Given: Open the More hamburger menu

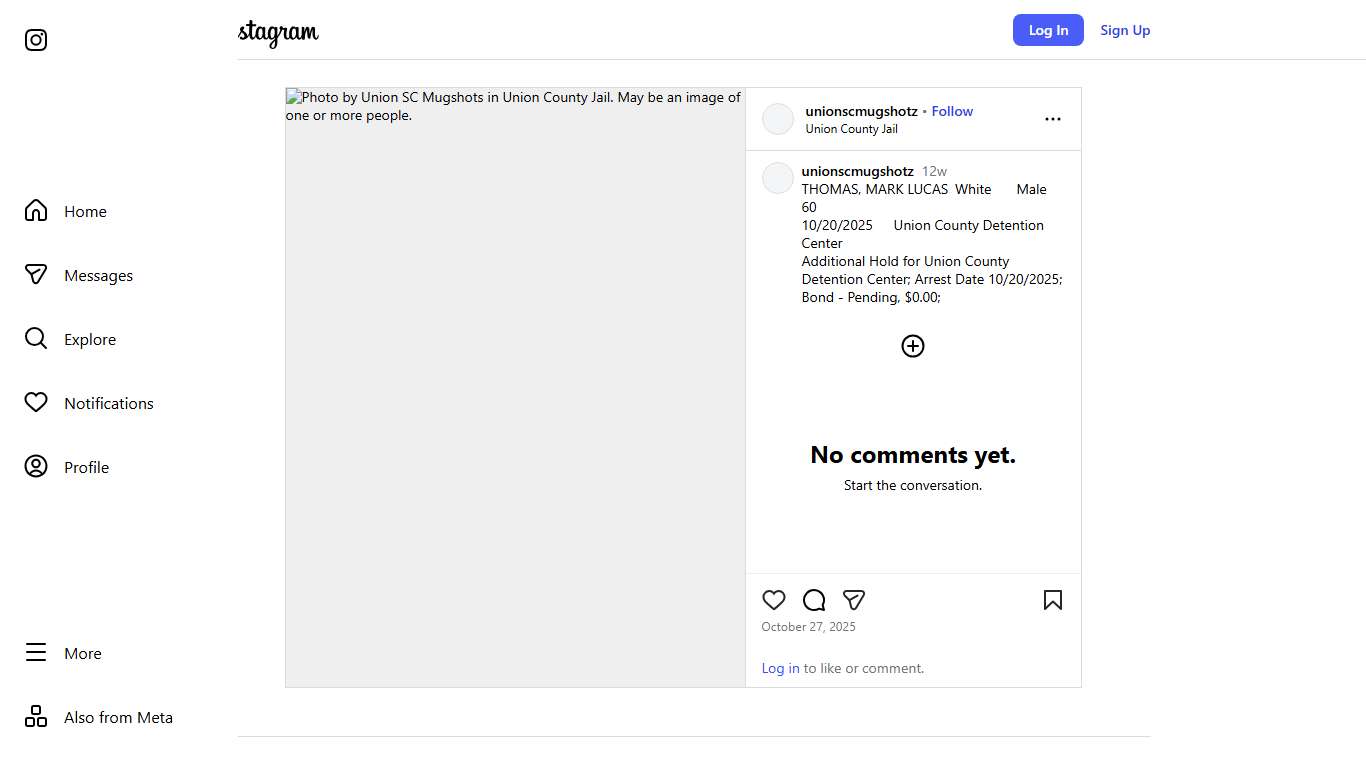Looking at the screenshot, I should tap(36, 653).
